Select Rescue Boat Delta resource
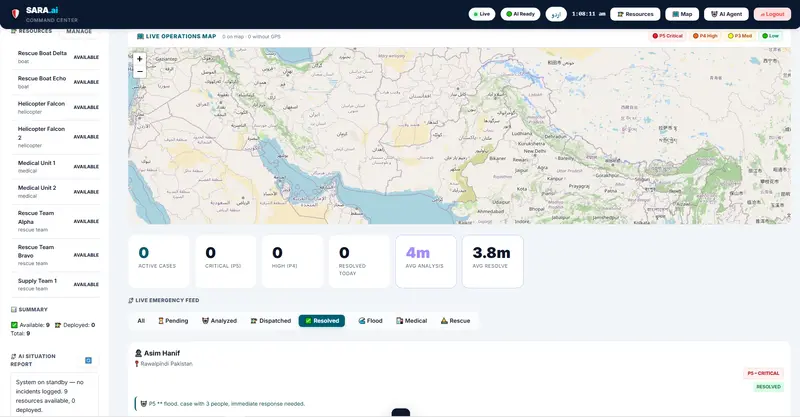This screenshot has height=417, width=800. tap(56, 57)
